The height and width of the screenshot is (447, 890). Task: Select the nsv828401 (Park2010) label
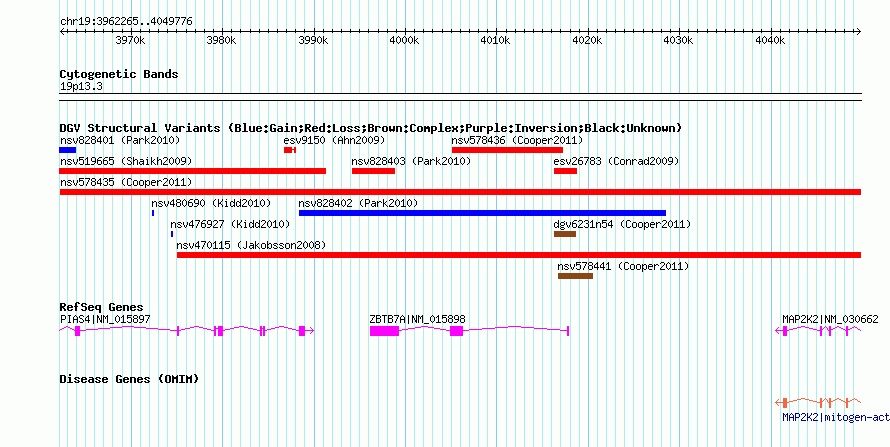pos(120,140)
